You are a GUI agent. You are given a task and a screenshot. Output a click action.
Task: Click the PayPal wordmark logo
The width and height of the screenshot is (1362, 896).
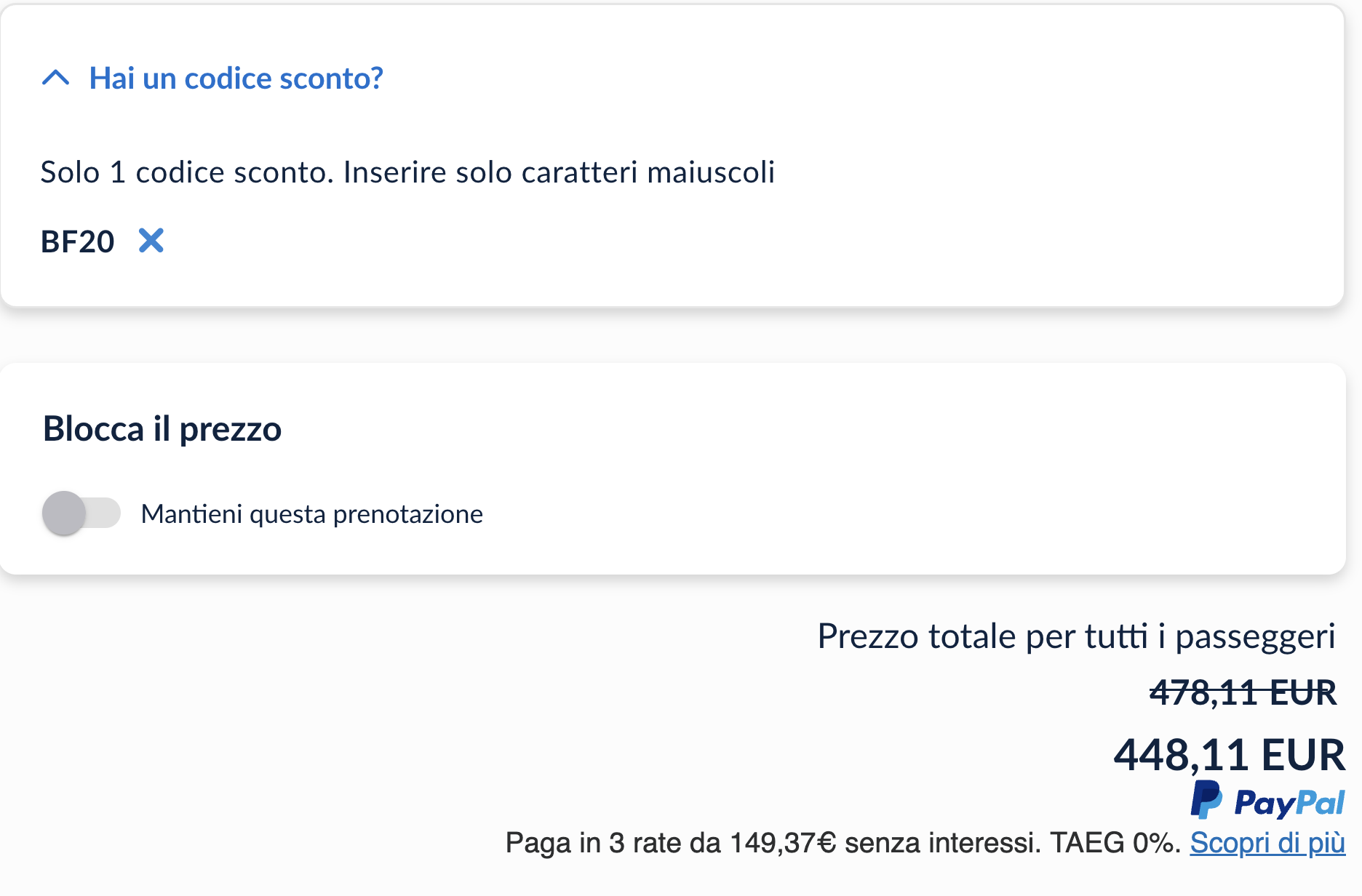click(1289, 804)
